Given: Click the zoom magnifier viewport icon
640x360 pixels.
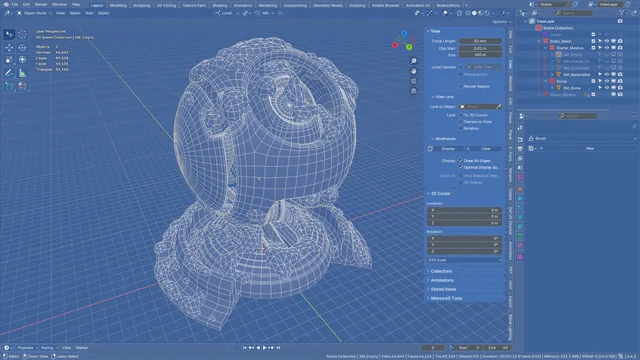Looking at the screenshot, I should pos(413,61).
